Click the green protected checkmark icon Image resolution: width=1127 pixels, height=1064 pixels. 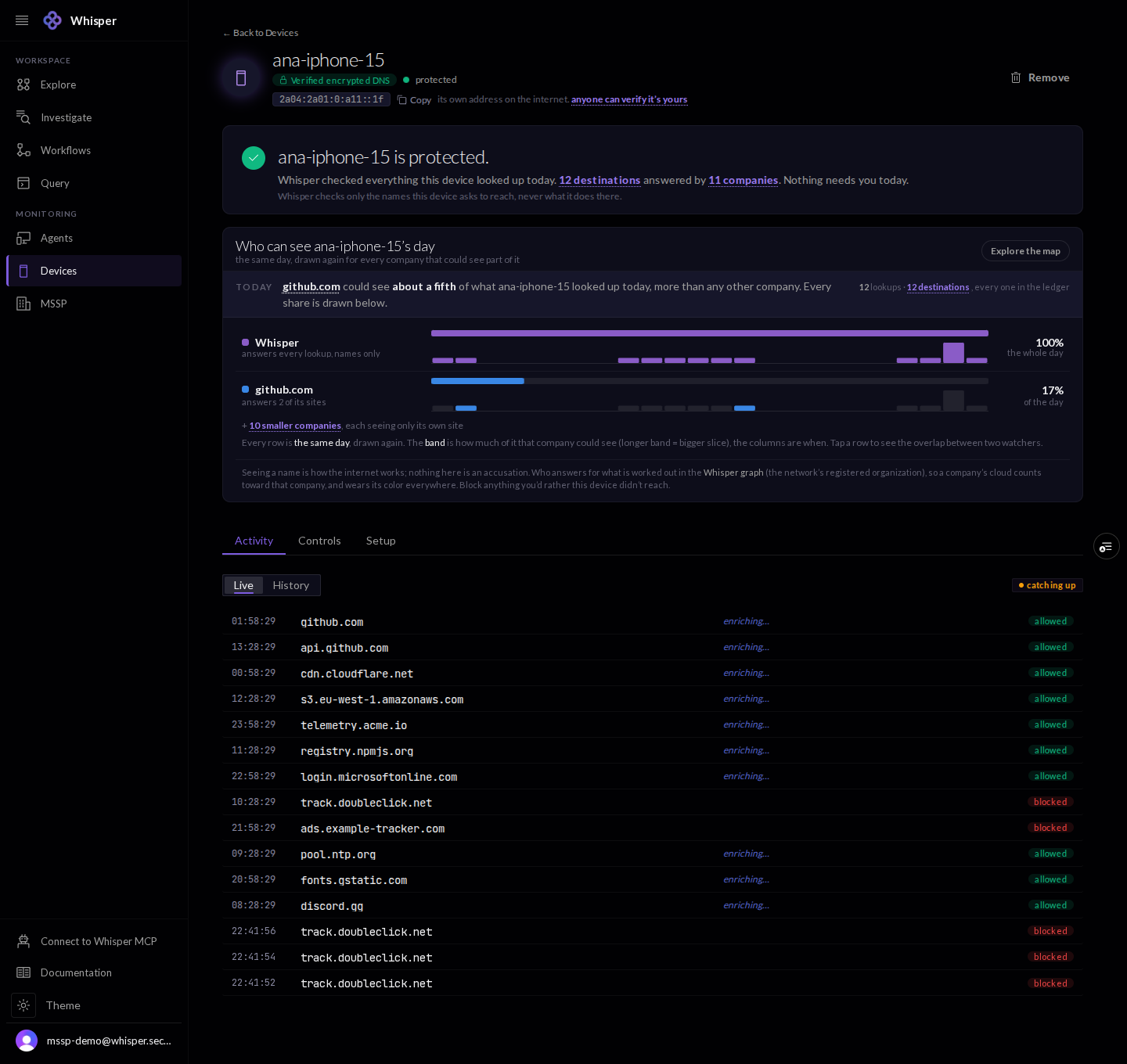tap(254, 158)
